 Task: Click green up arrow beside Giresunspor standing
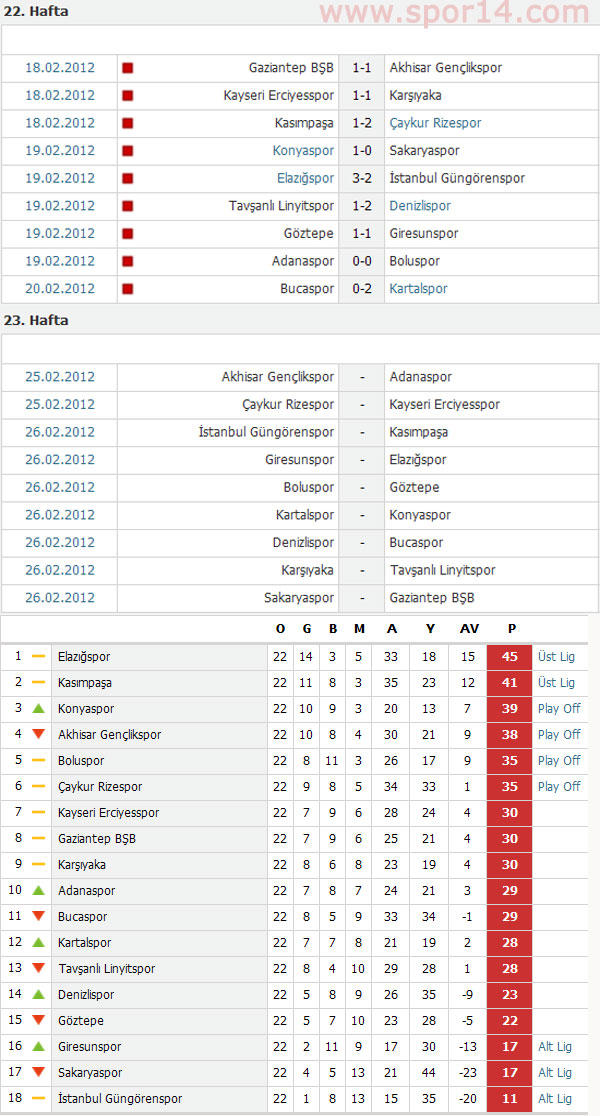[38, 1046]
